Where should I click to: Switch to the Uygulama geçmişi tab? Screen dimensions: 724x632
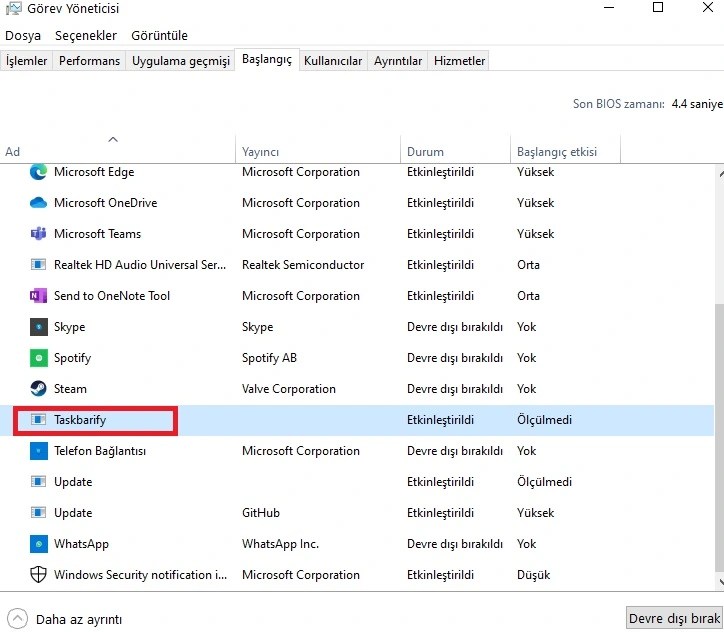click(181, 61)
